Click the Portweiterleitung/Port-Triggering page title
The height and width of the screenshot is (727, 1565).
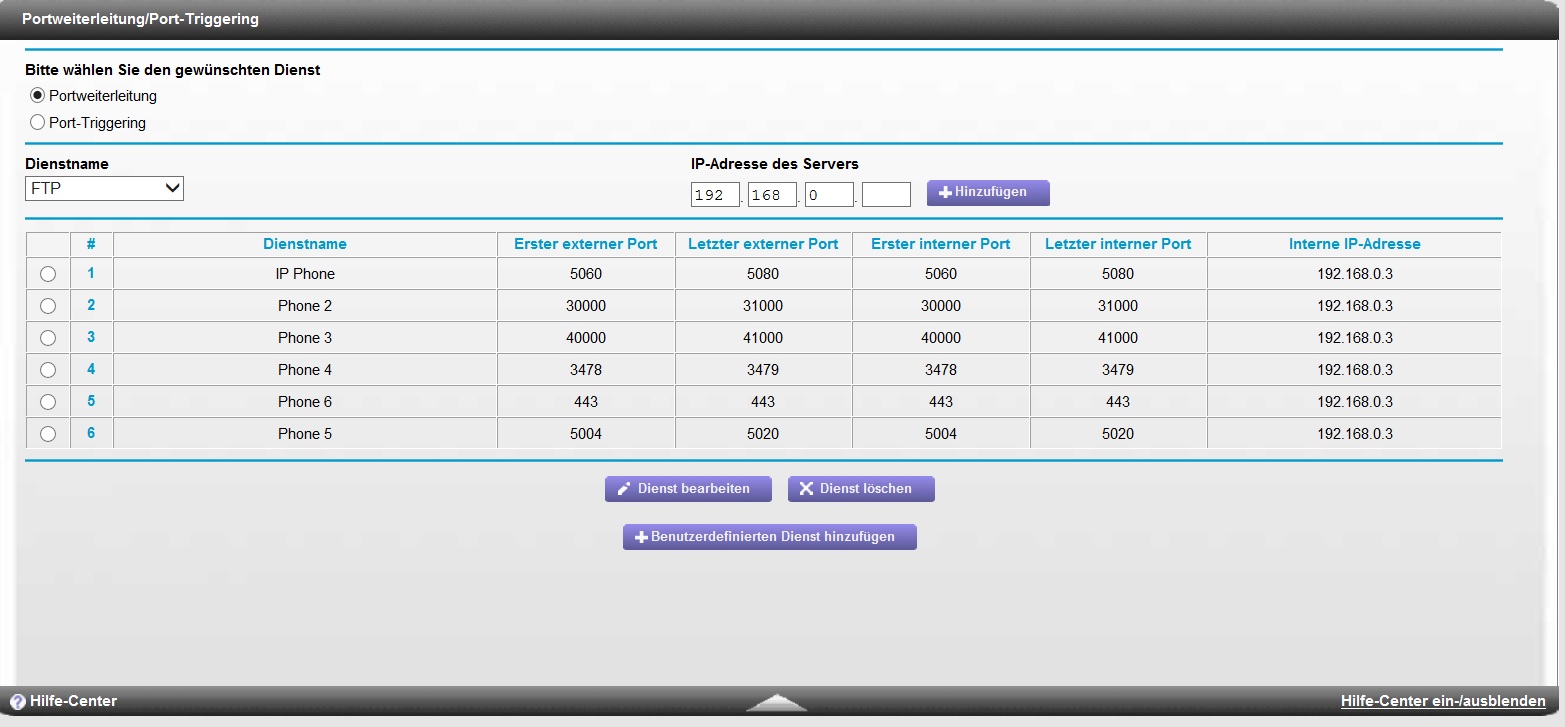pos(140,19)
